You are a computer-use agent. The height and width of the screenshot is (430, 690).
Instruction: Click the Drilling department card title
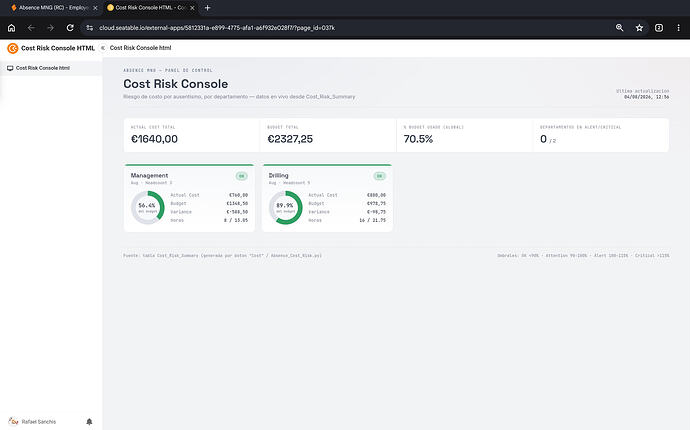point(278,175)
